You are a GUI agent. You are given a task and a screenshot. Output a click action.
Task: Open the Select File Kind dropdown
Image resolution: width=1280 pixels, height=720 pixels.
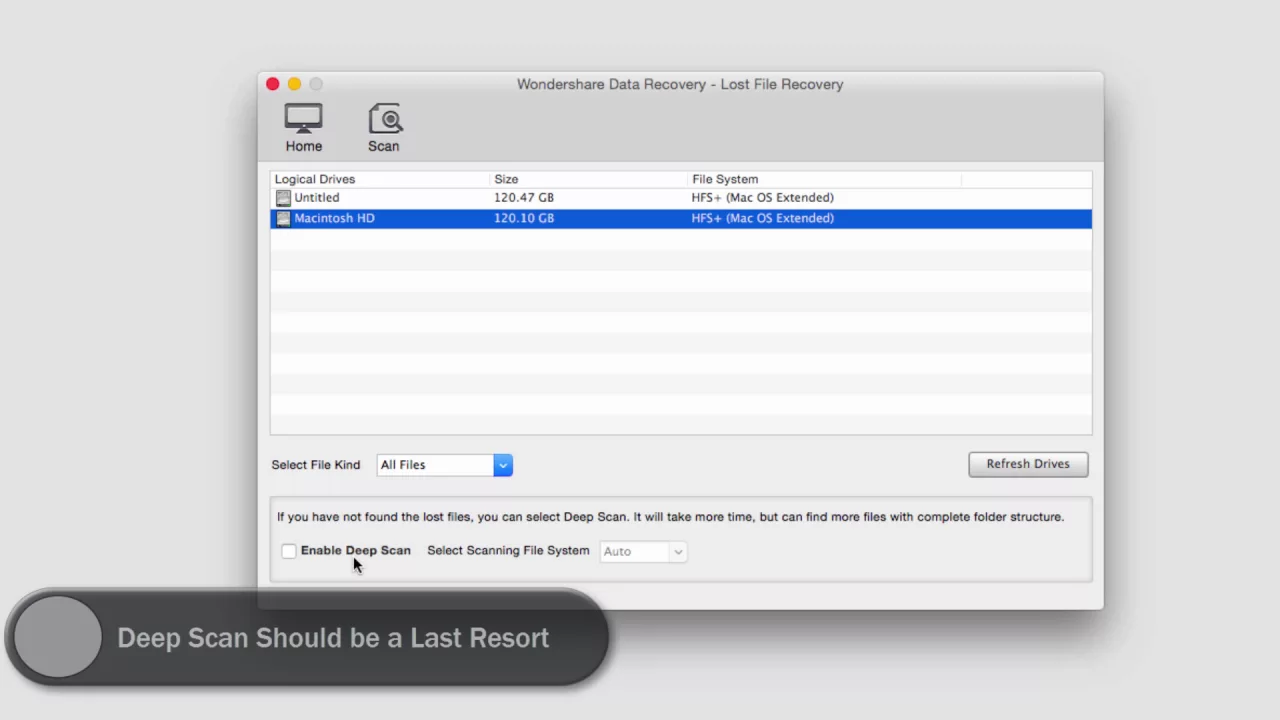coord(445,465)
